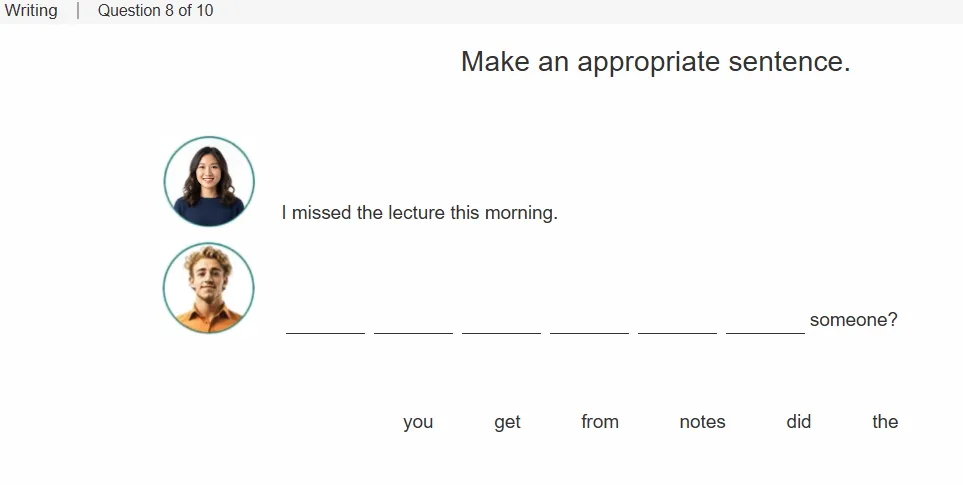
Task: Choose the word tile "get"
Action: 507,422
